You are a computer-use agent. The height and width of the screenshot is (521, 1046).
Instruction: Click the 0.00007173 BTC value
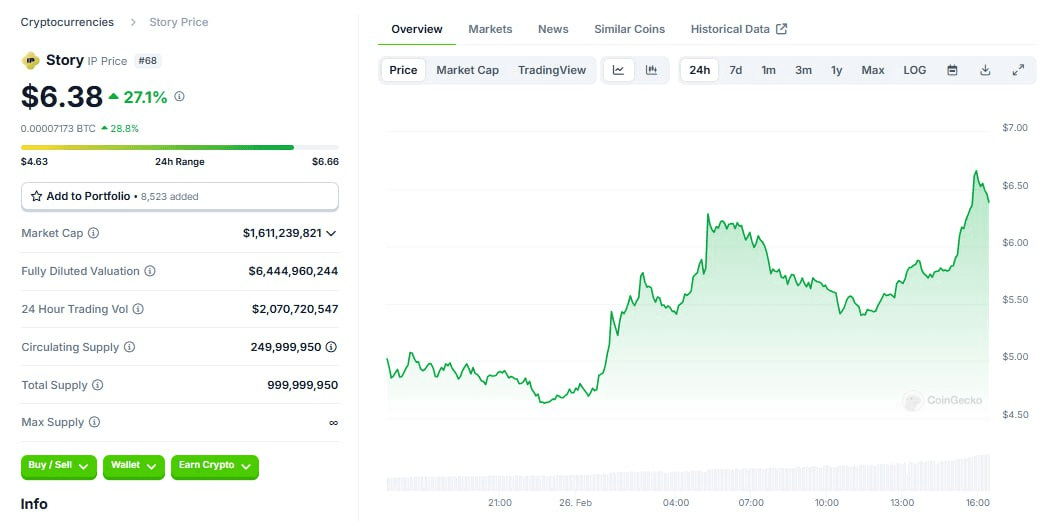pyautogui.click(x=58, y=128)
